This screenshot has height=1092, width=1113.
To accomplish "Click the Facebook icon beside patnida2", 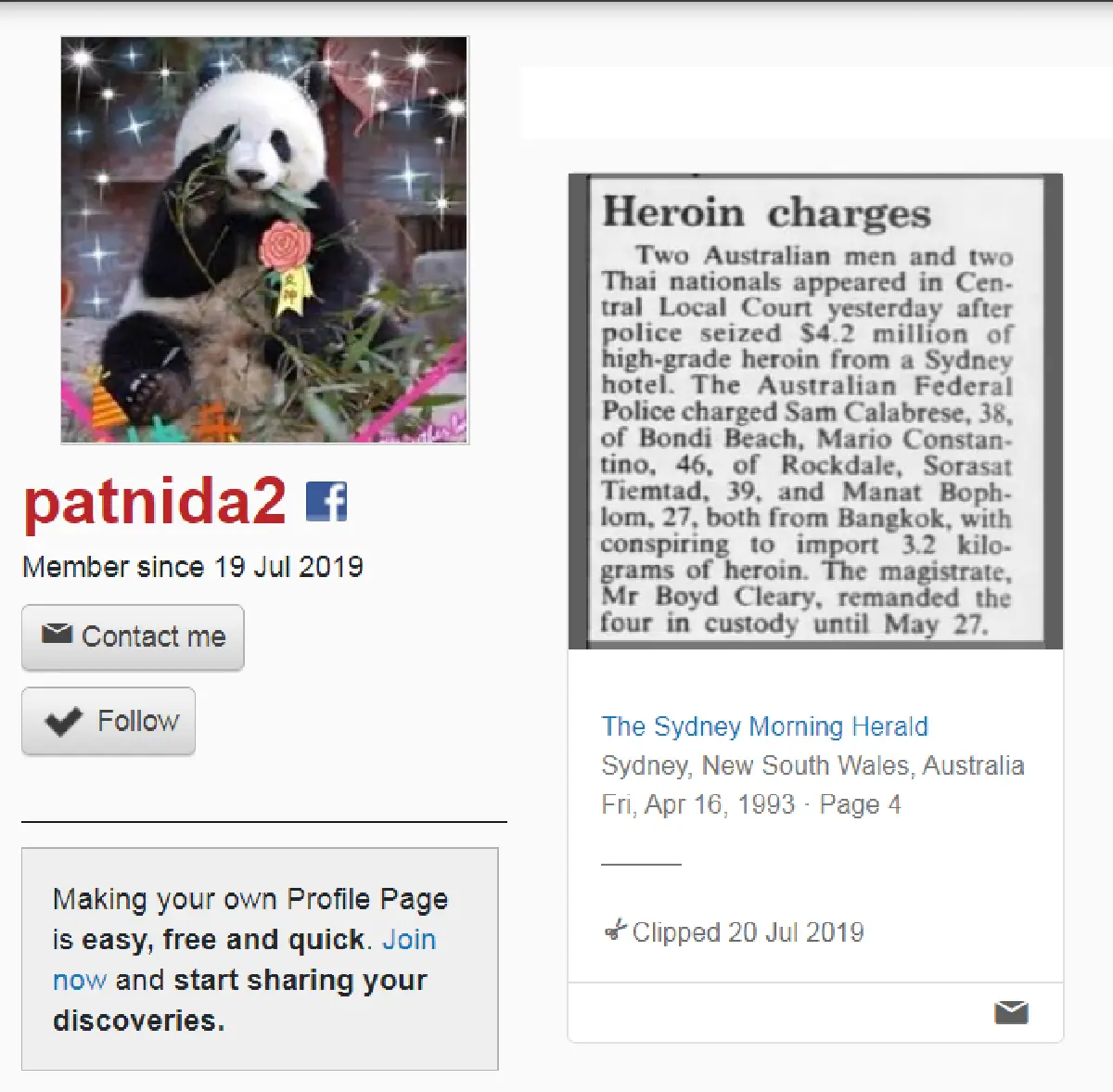I will (x=326, y=502).
